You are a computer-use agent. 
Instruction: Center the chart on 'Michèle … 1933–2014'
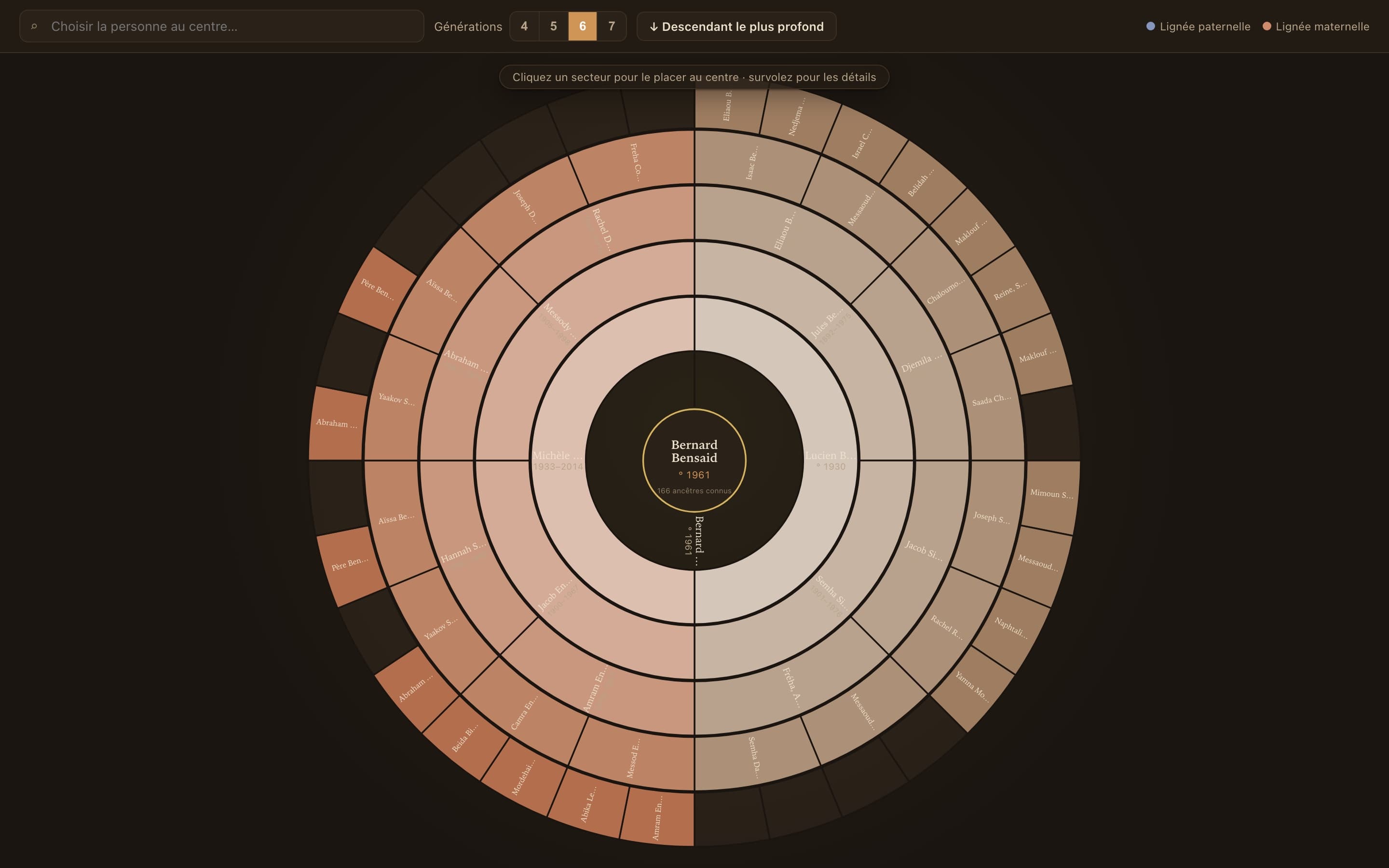point(558,461)
